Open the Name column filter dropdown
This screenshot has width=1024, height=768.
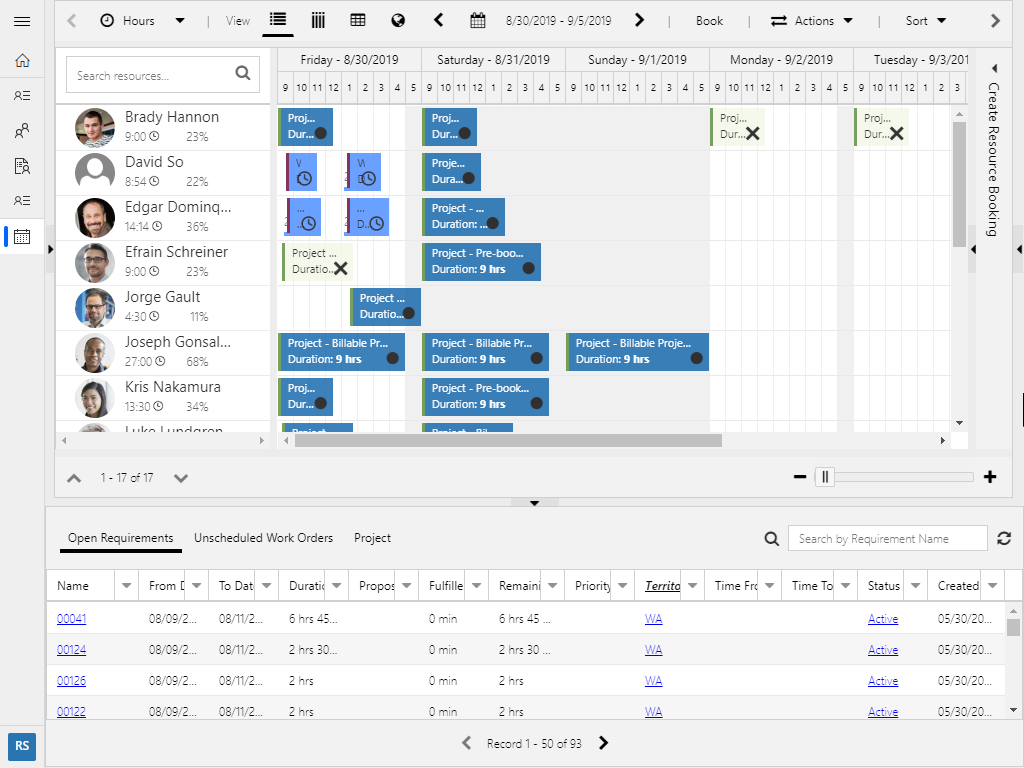pyautogui.click(x=127, y=586)
